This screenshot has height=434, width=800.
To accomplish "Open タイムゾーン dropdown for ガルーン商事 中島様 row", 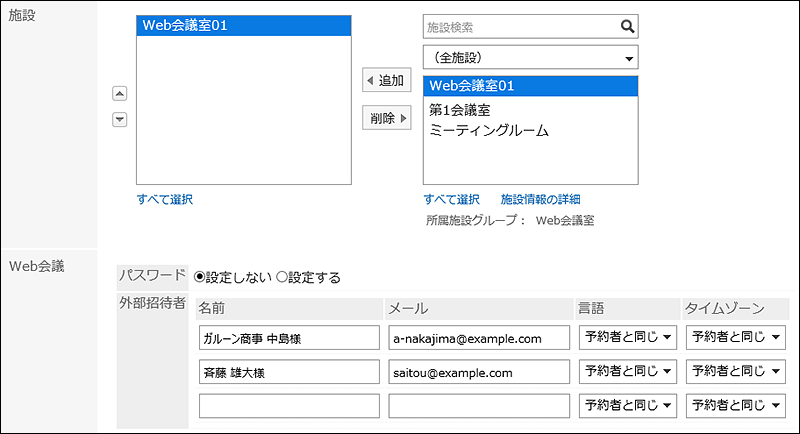I will [x=735, y=337].
